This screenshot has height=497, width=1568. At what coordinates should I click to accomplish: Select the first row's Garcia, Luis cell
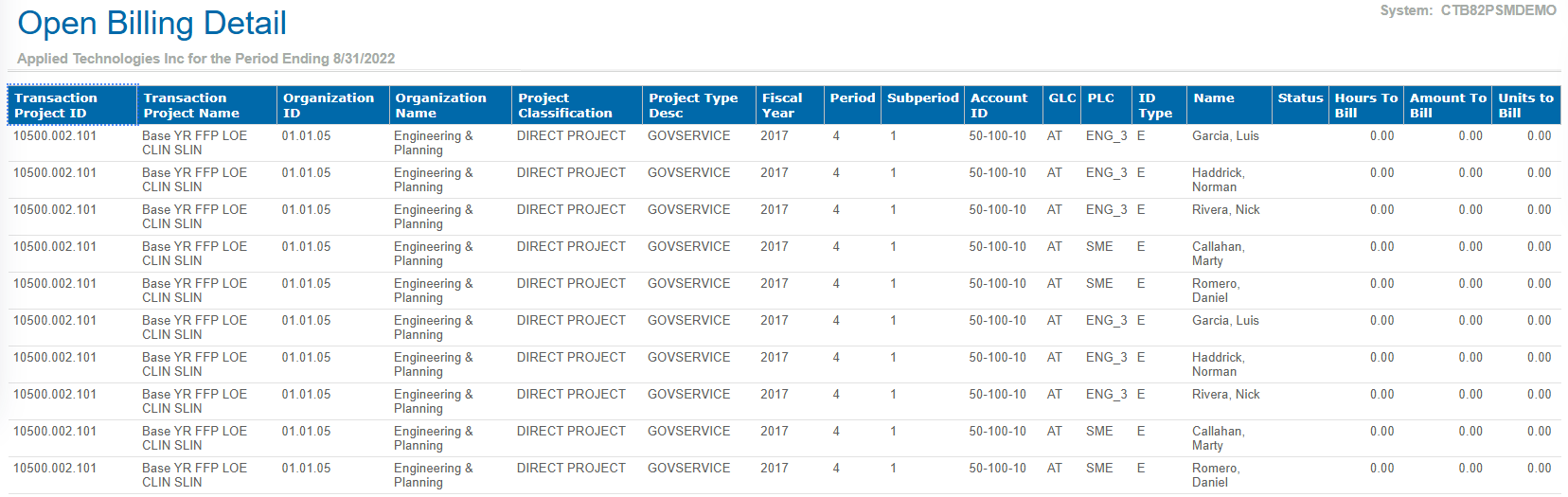1225,136
